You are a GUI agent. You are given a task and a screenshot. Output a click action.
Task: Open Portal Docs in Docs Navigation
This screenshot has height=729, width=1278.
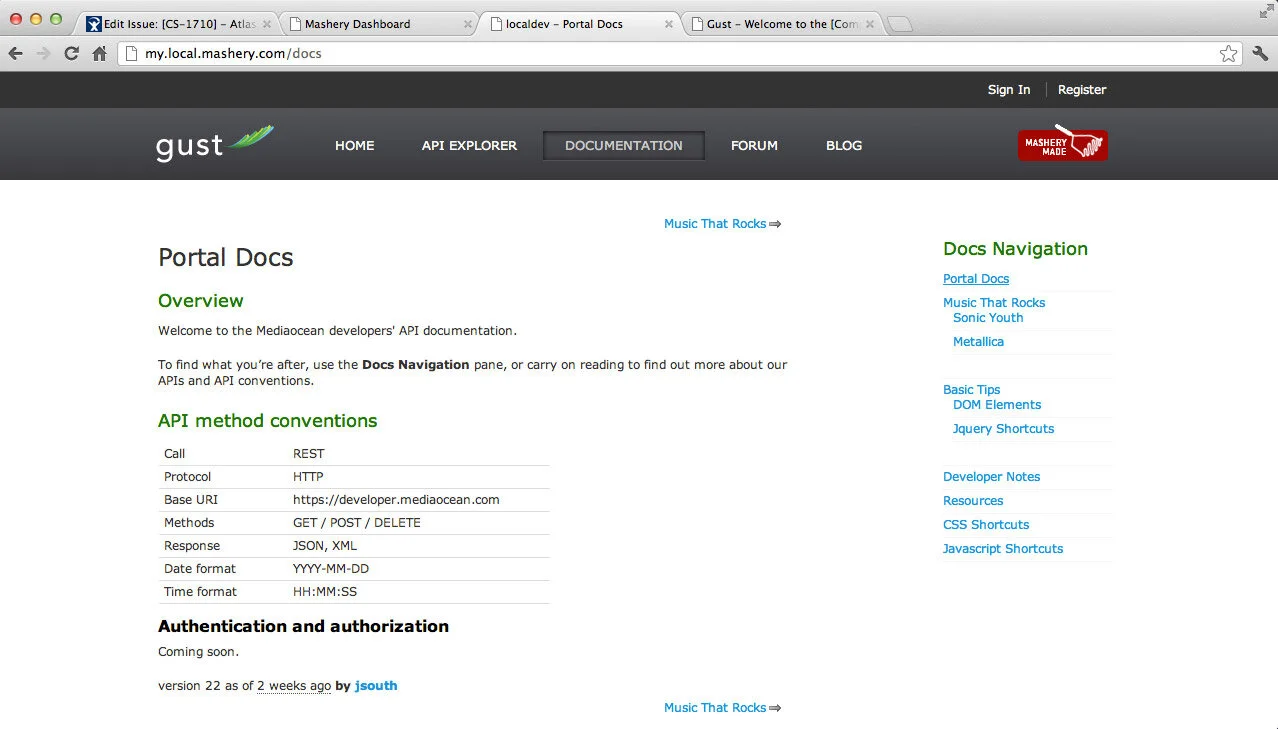click(976, 279)
